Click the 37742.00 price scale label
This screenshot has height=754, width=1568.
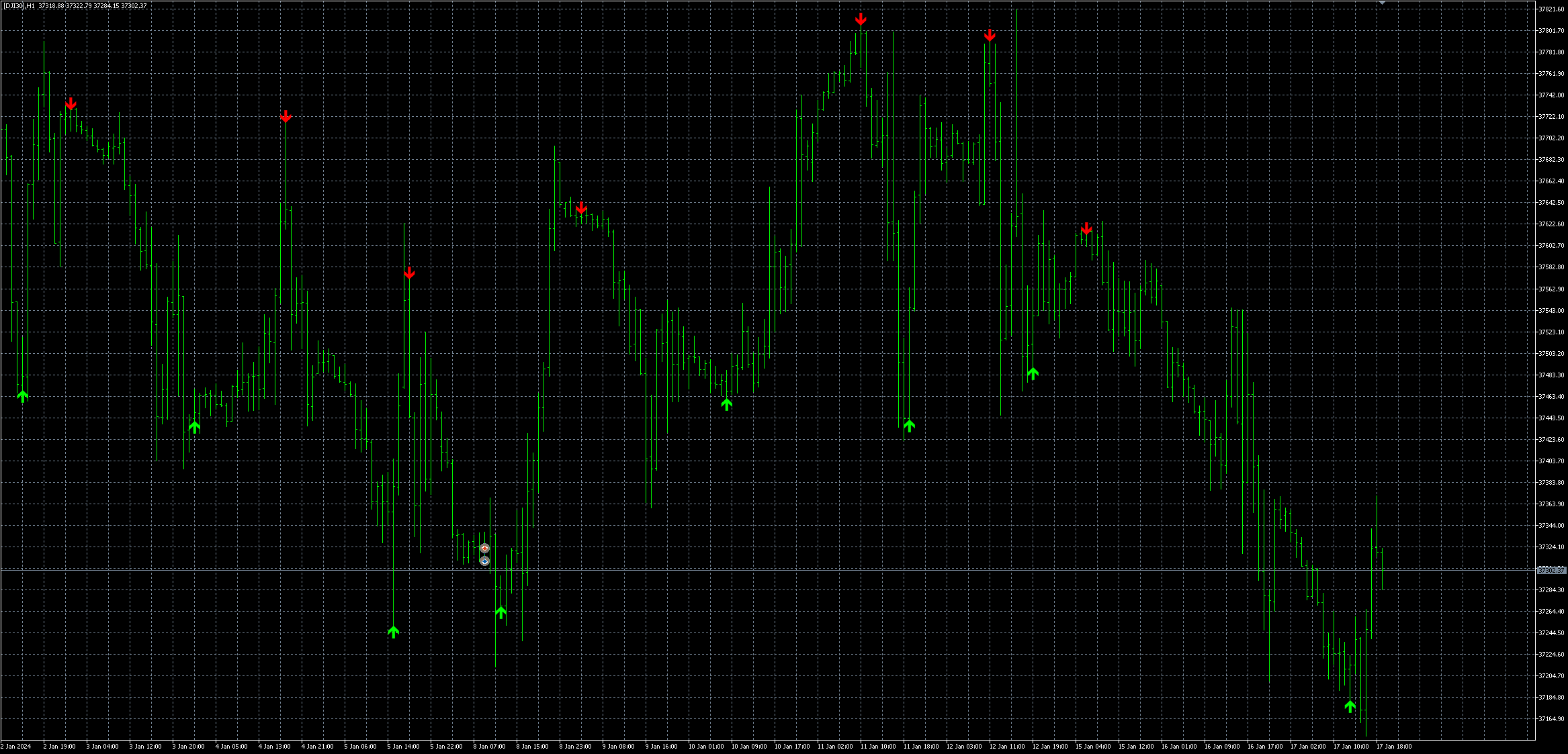[x=1551, y=95]
